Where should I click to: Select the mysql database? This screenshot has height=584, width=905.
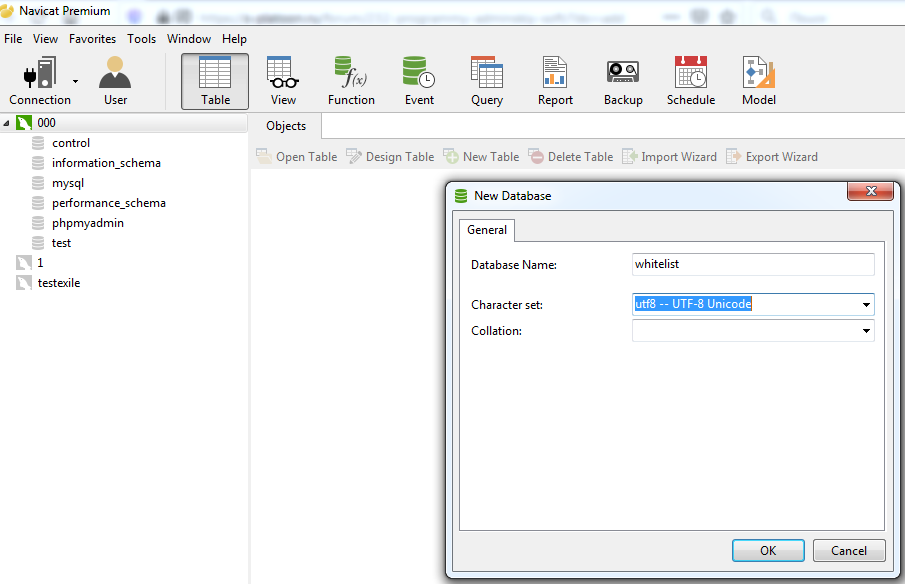[x=68, y=183]
